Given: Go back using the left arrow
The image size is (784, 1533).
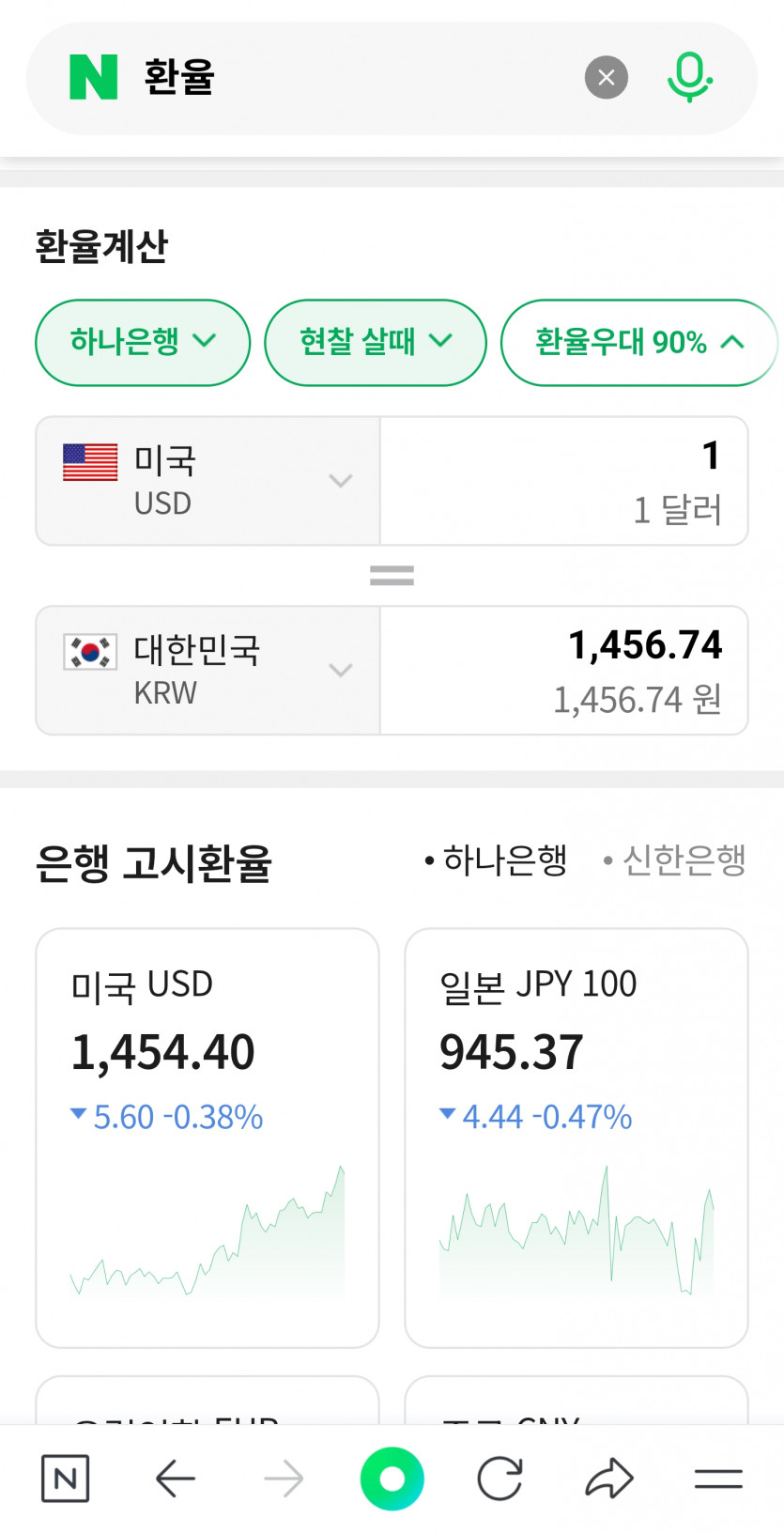Looking at the screenshot, I should (176, 1479).
